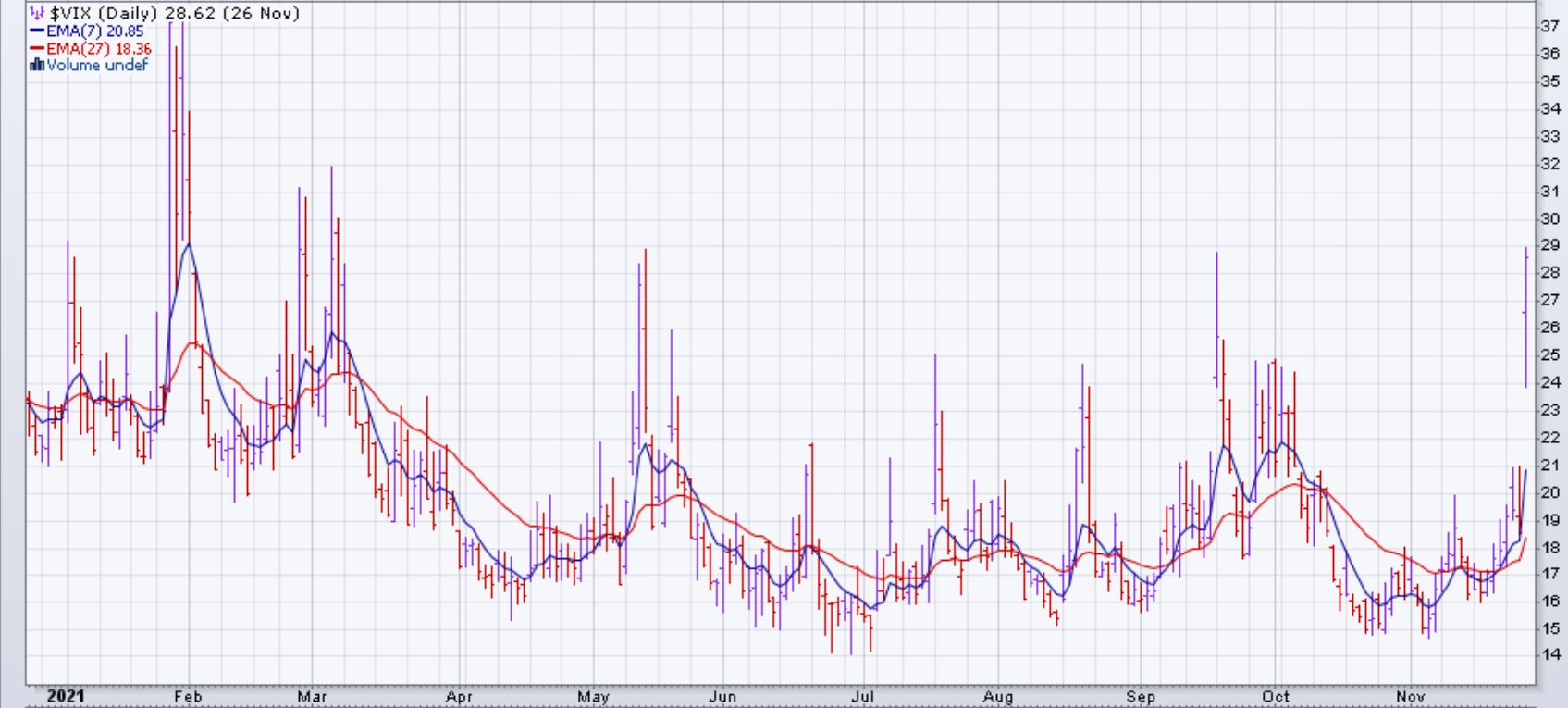Click the blue EMA line's peak near Feb

tap(189, 244)
